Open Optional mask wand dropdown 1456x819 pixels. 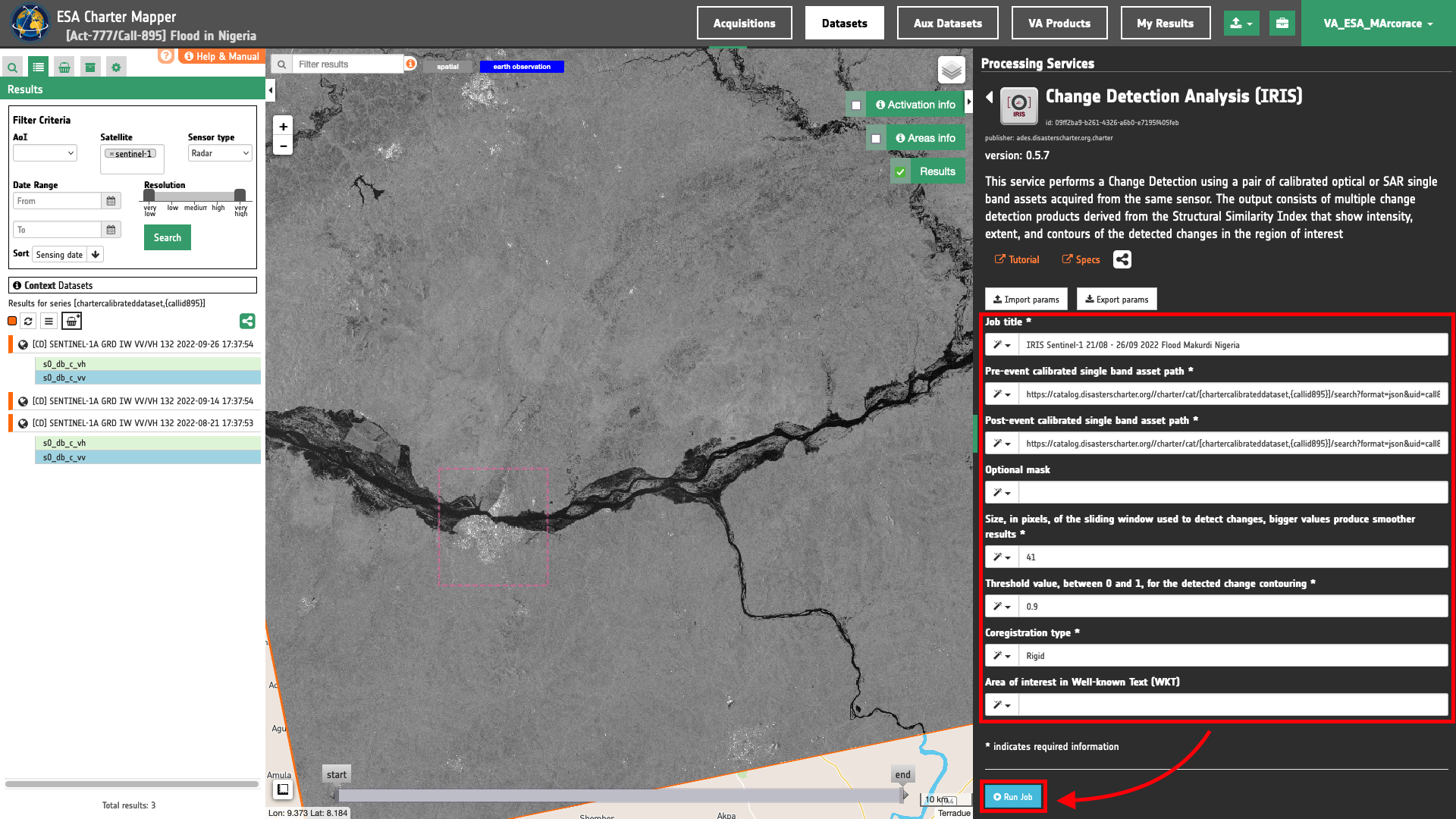click(x=1002, y=493)
